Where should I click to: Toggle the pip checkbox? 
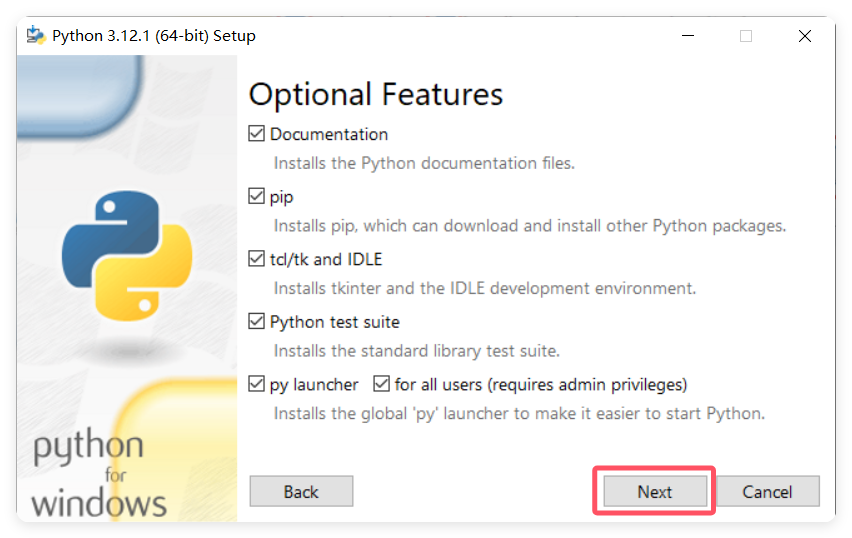[x=256, y=196]
